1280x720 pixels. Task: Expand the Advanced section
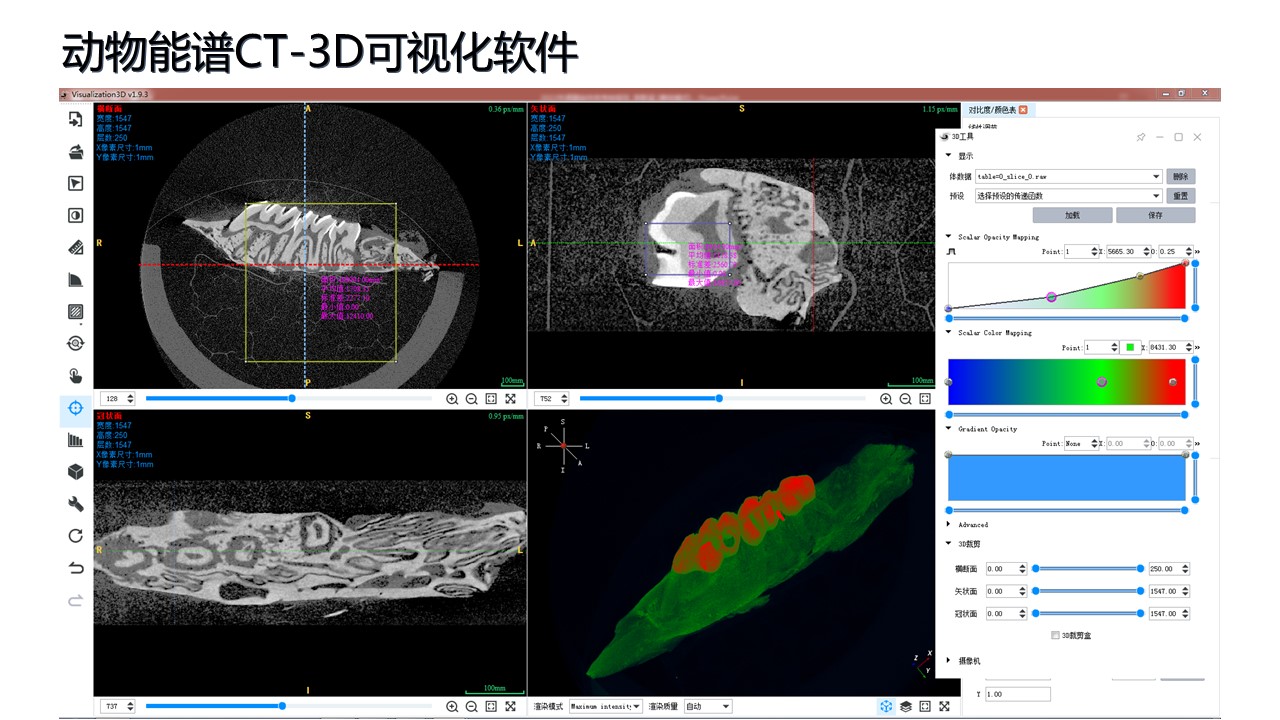pyautogui.click(x=949, y=524)
